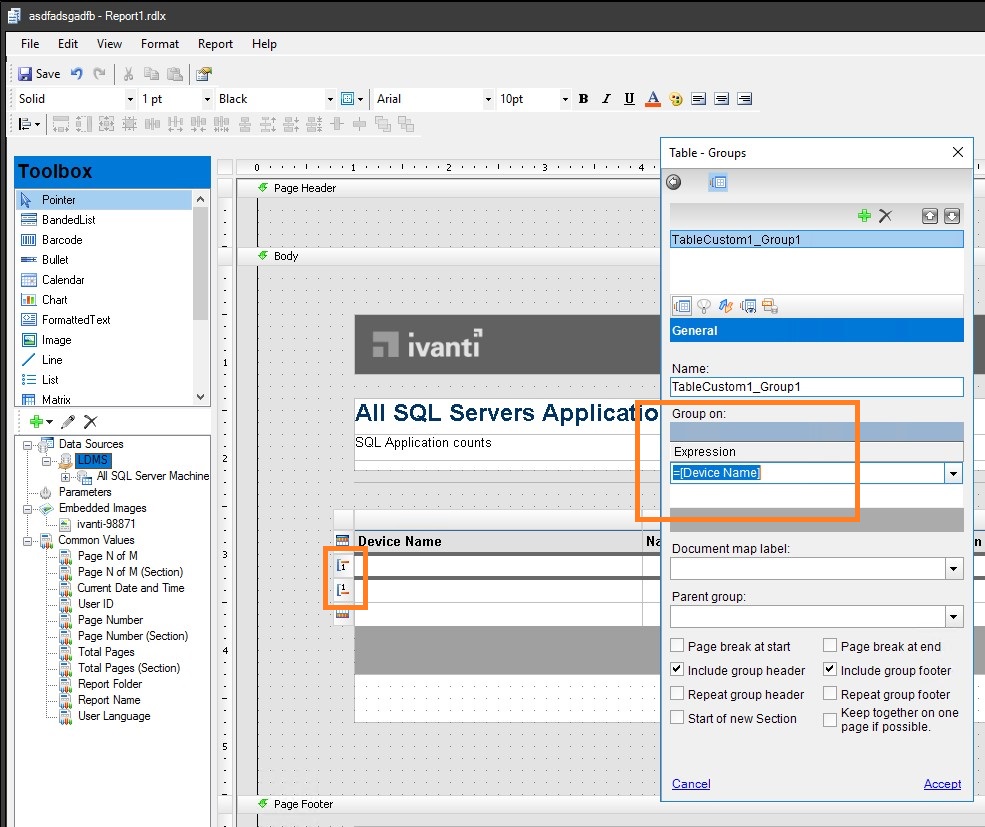
Task: Uncheck Include group footer
Action: tap(829, 670)
